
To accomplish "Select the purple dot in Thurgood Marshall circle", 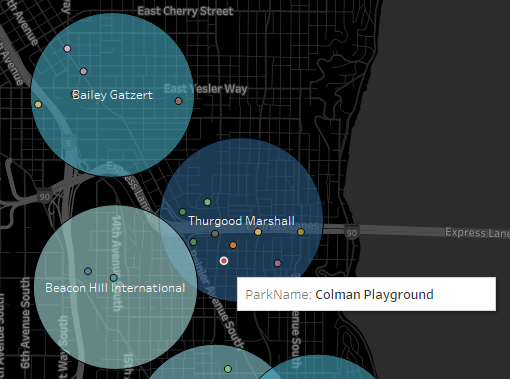I will tap(278, 263).
